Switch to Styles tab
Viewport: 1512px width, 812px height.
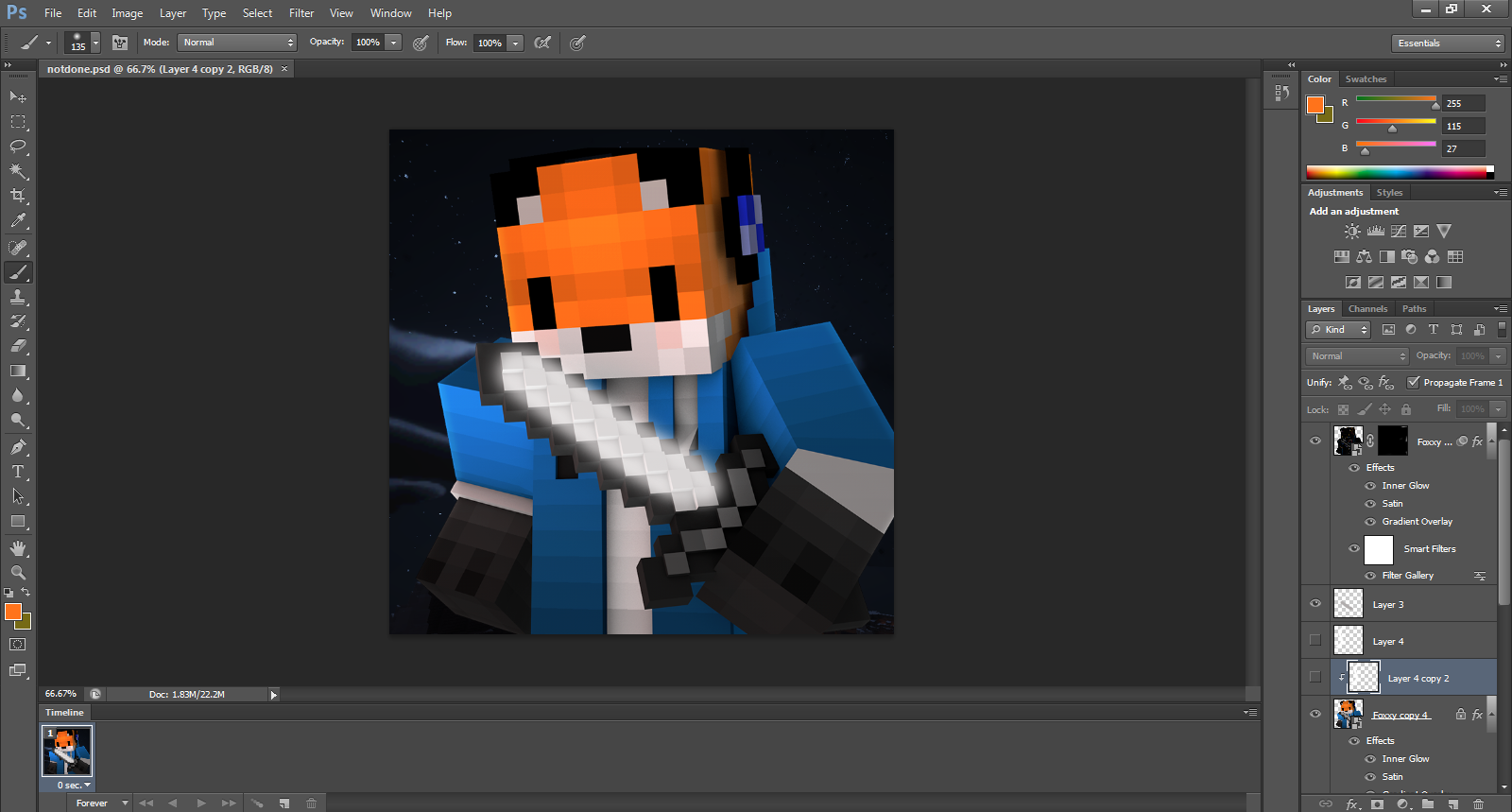pyautogui.click(x=1389, y=193)
